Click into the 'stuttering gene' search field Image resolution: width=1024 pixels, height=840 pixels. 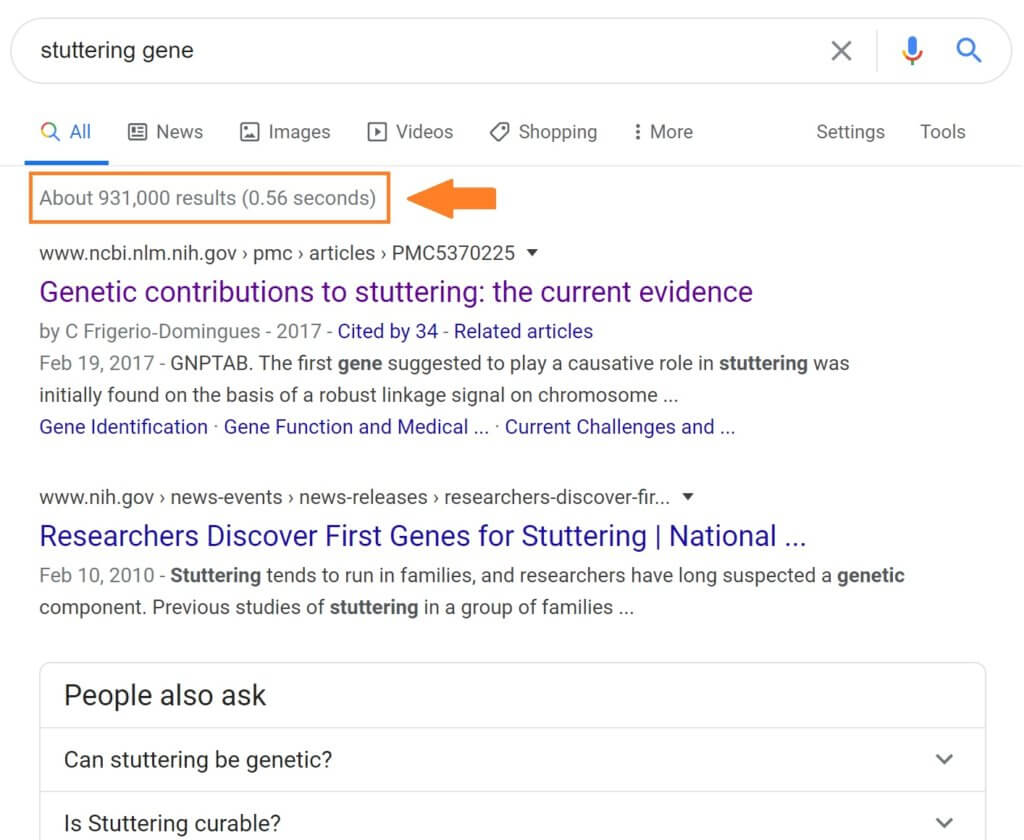click(418, 50)
